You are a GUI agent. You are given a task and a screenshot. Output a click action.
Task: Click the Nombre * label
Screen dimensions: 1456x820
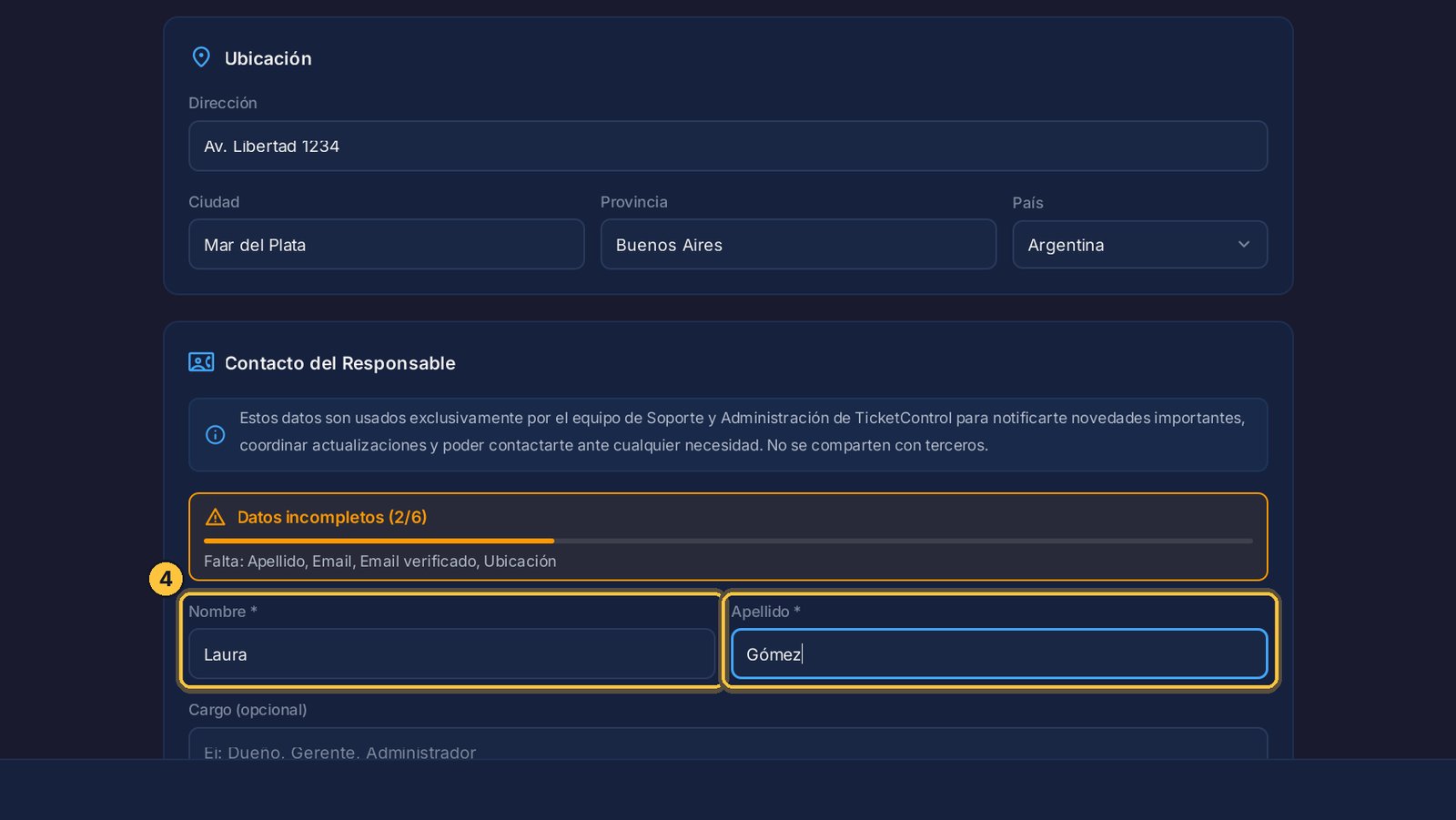pos(223,612)
